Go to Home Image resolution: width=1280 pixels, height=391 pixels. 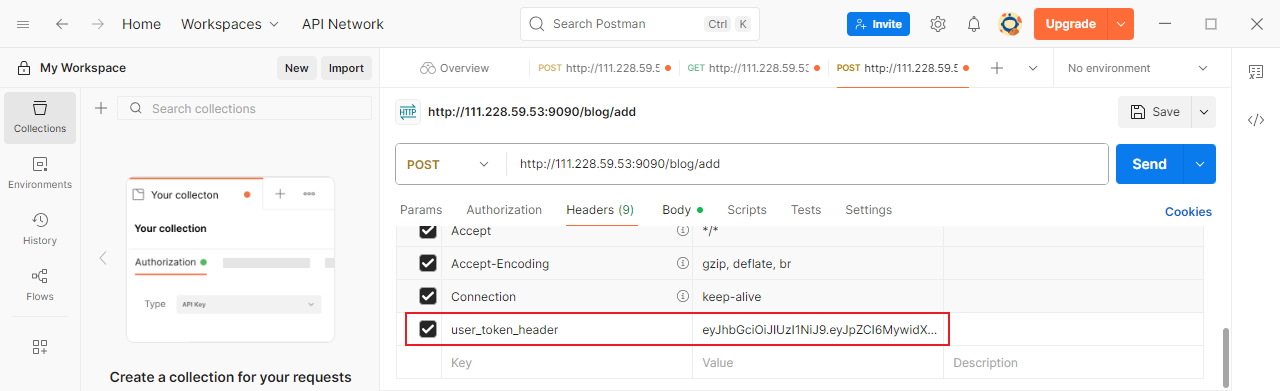[x=141, y=24]
